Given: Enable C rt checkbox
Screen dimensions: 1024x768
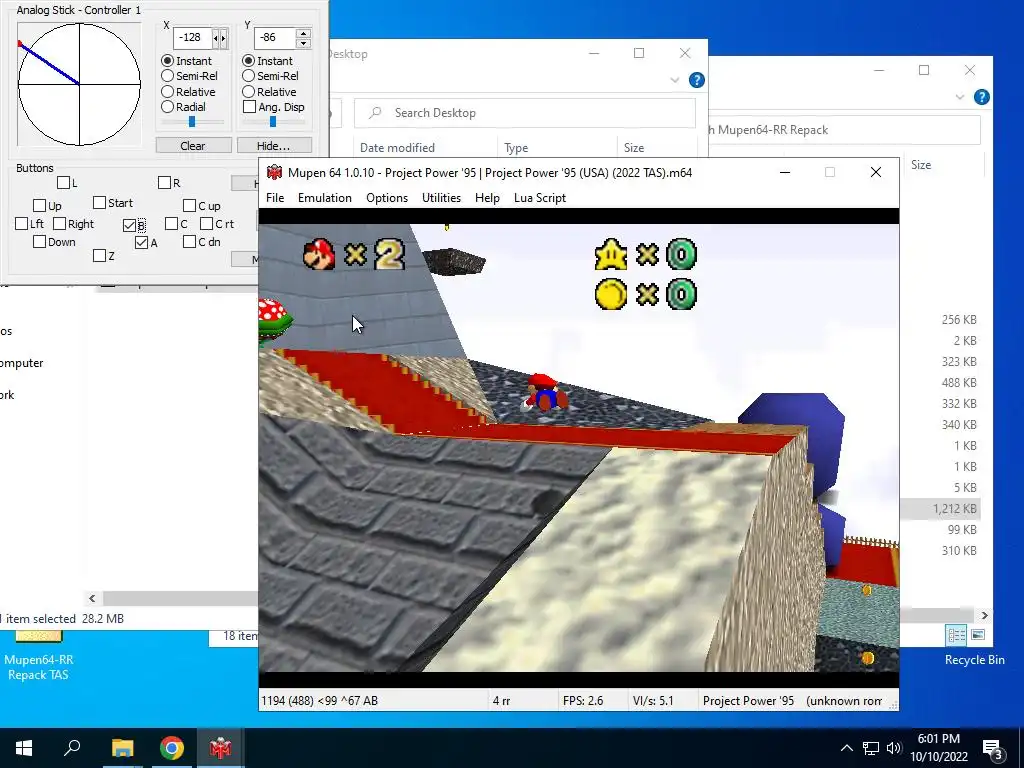Looking at the screenshot, I should point(206,224).
